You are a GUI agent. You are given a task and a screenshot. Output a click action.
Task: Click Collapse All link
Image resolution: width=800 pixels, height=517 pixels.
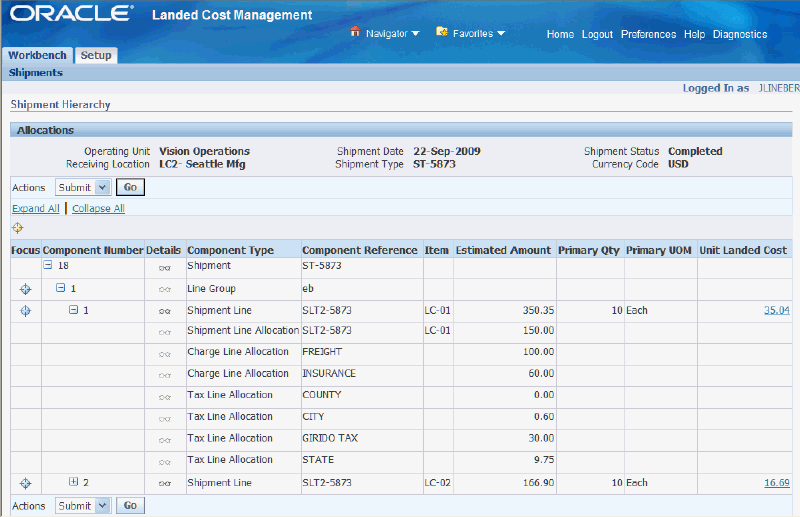click(98, 208)
